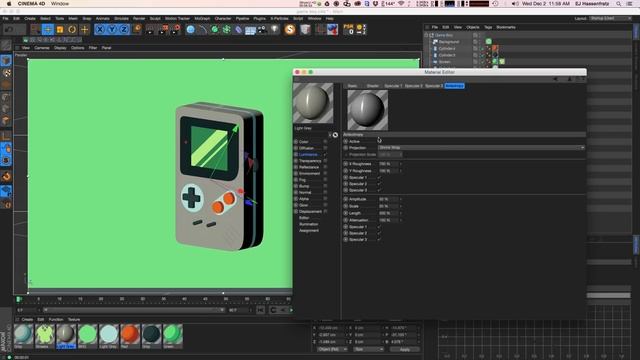Toggle the Z axis lock

(124, 29)
